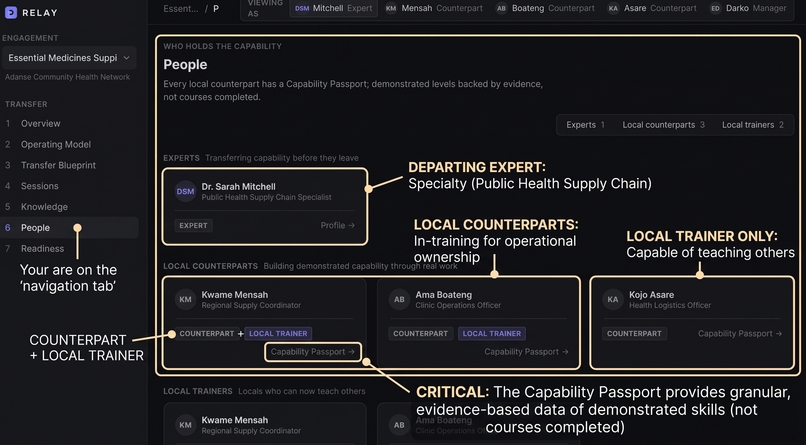
Task: Open the Essential Medicines engagement dropdown
Action: (69, 58)
